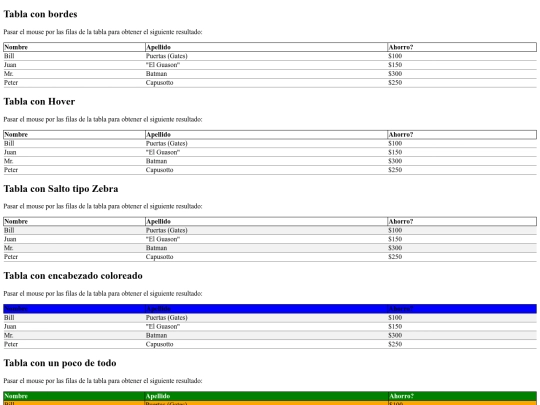Click the instruction paragraph under 'Tabla con Hover'

[103, 120]
